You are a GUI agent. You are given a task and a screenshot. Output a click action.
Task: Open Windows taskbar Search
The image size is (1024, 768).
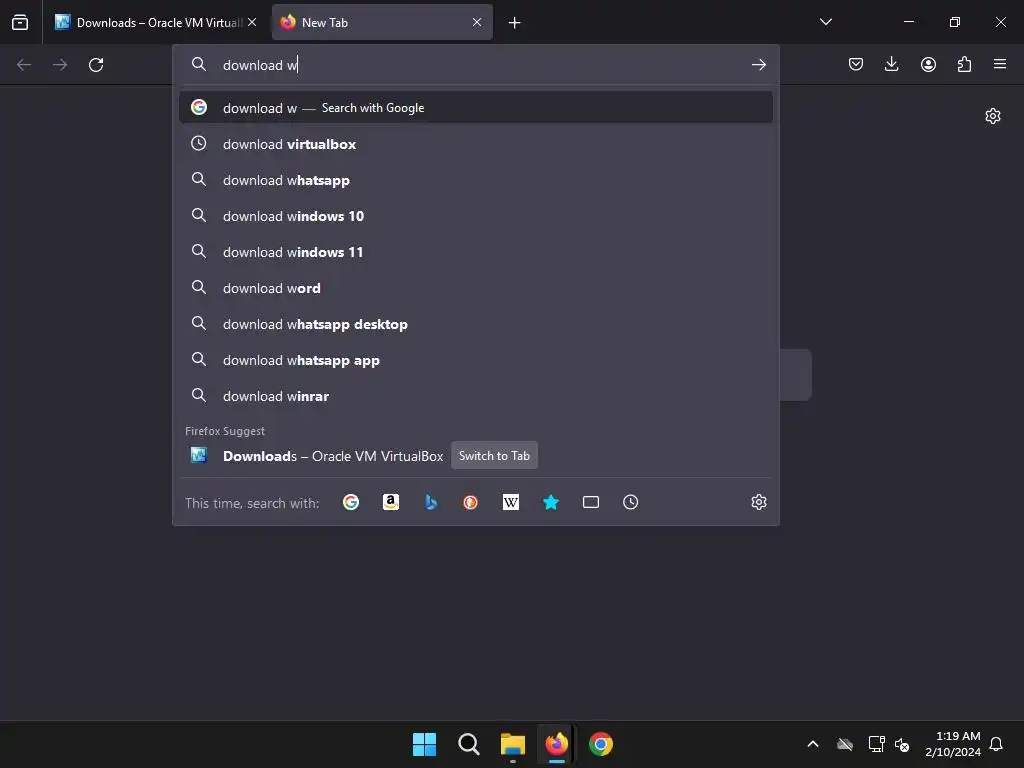click(x=468, y=744)
